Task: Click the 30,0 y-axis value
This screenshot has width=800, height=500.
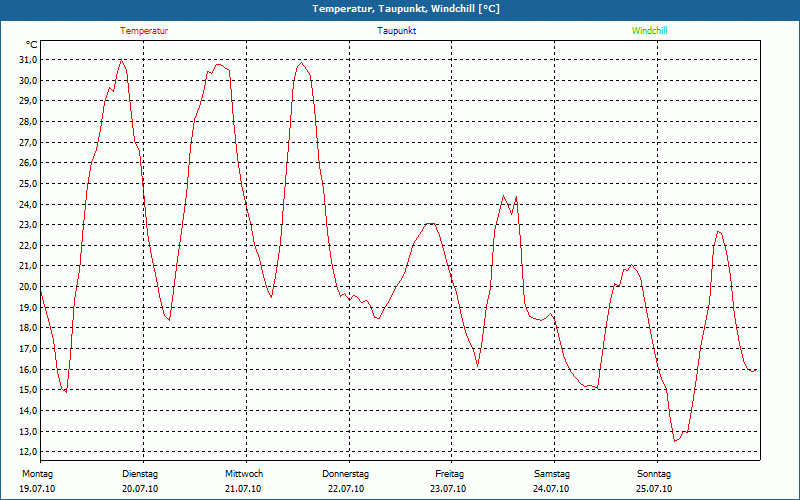Action: click(x=28, y=81)
